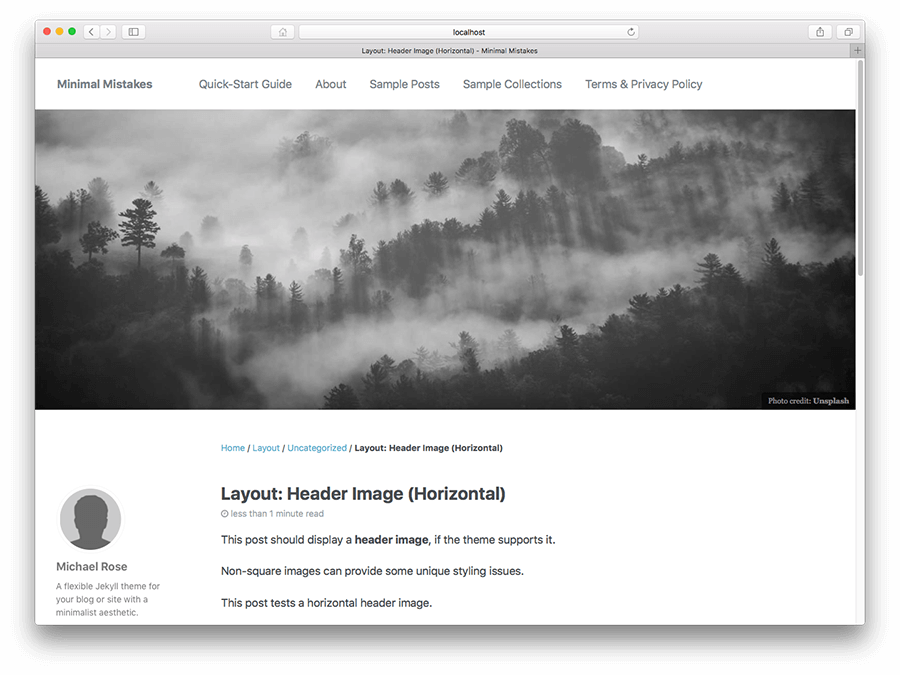This screenshot has width=900, height=675.
Task: Open the Unsplash photo credit link
Action: pyautogui.click(x=830, y=399)
